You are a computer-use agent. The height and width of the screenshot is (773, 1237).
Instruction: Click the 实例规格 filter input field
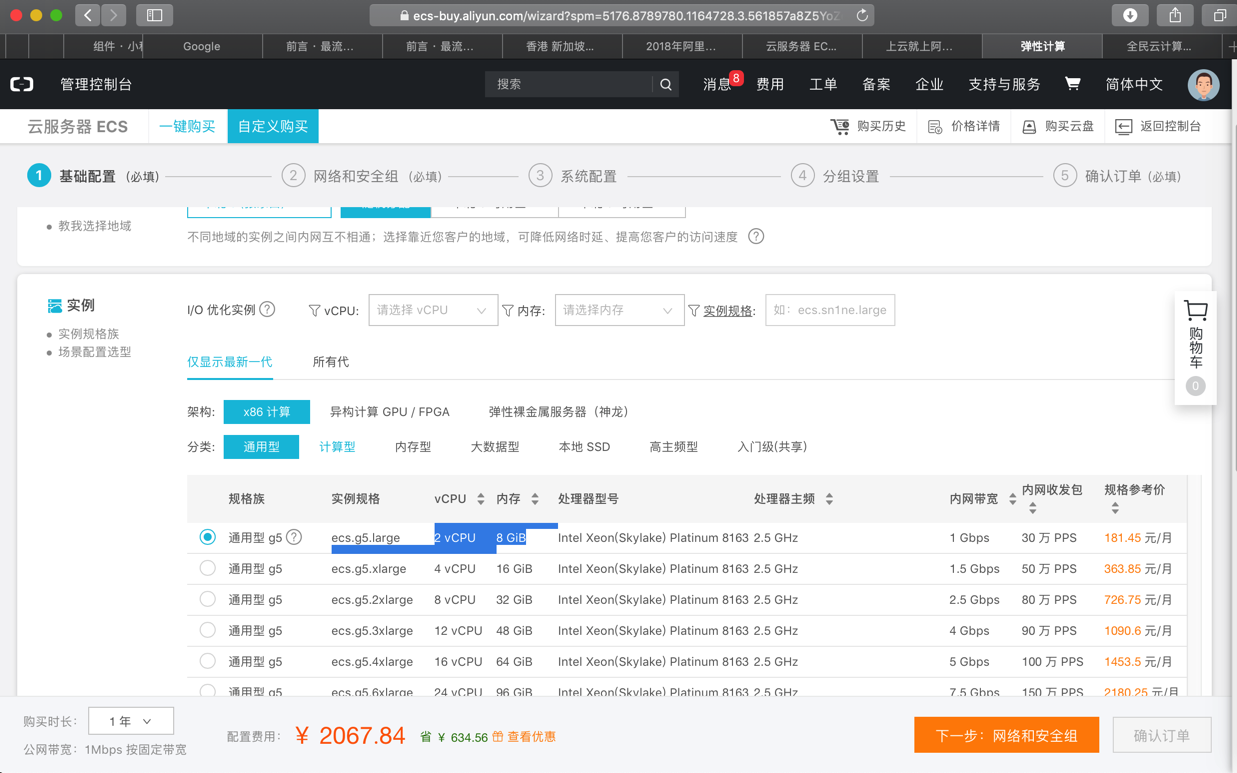point(829,311)
